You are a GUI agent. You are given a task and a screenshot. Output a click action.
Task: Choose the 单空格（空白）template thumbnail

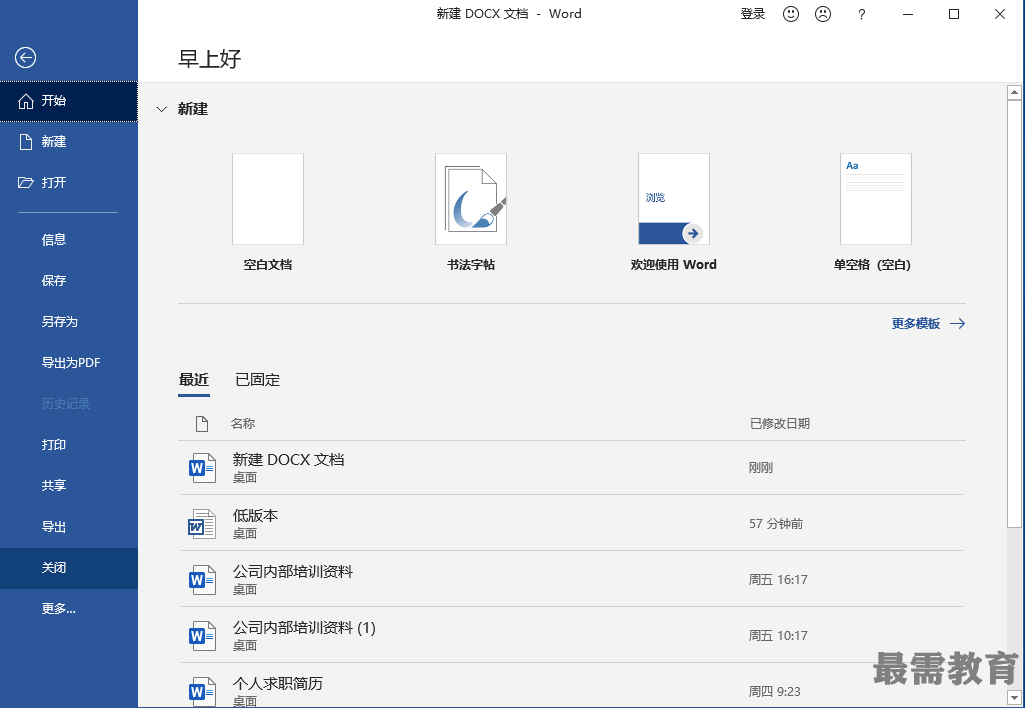click(x=875, y=199)
